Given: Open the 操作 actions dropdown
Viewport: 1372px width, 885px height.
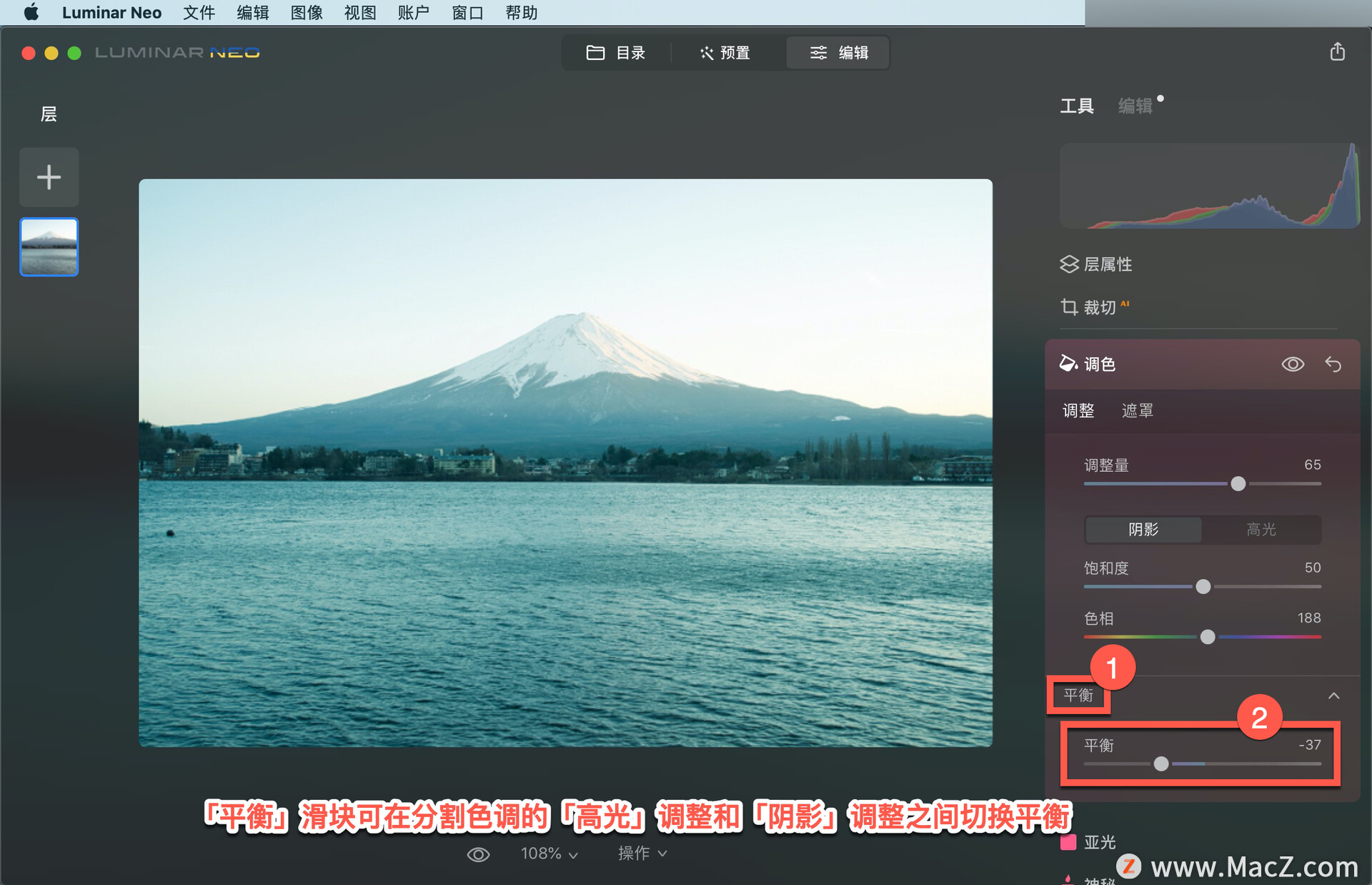Looking at the screenshot, I should pos(642,854).
